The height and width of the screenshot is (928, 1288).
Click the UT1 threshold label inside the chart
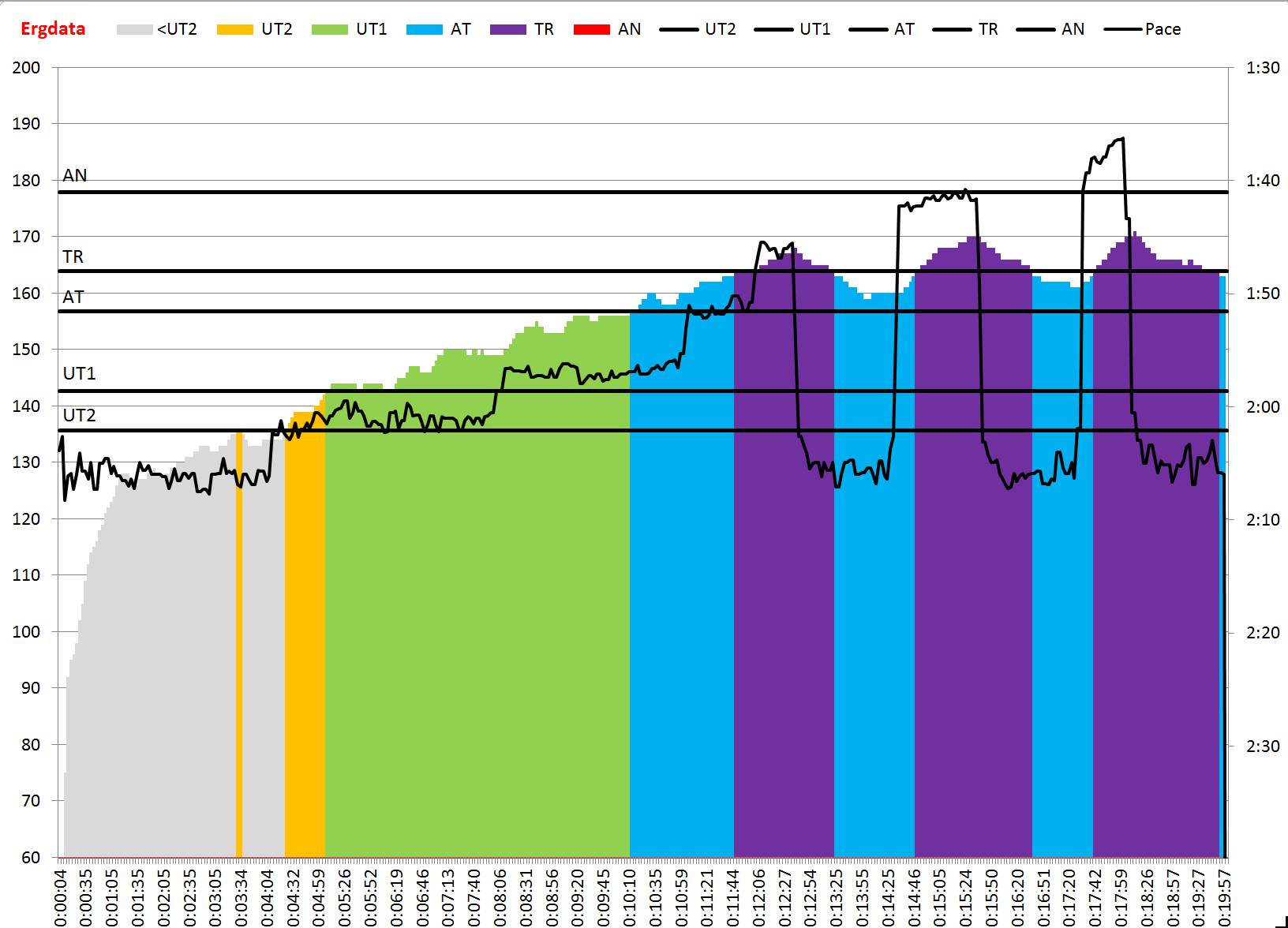pos(80,374)
